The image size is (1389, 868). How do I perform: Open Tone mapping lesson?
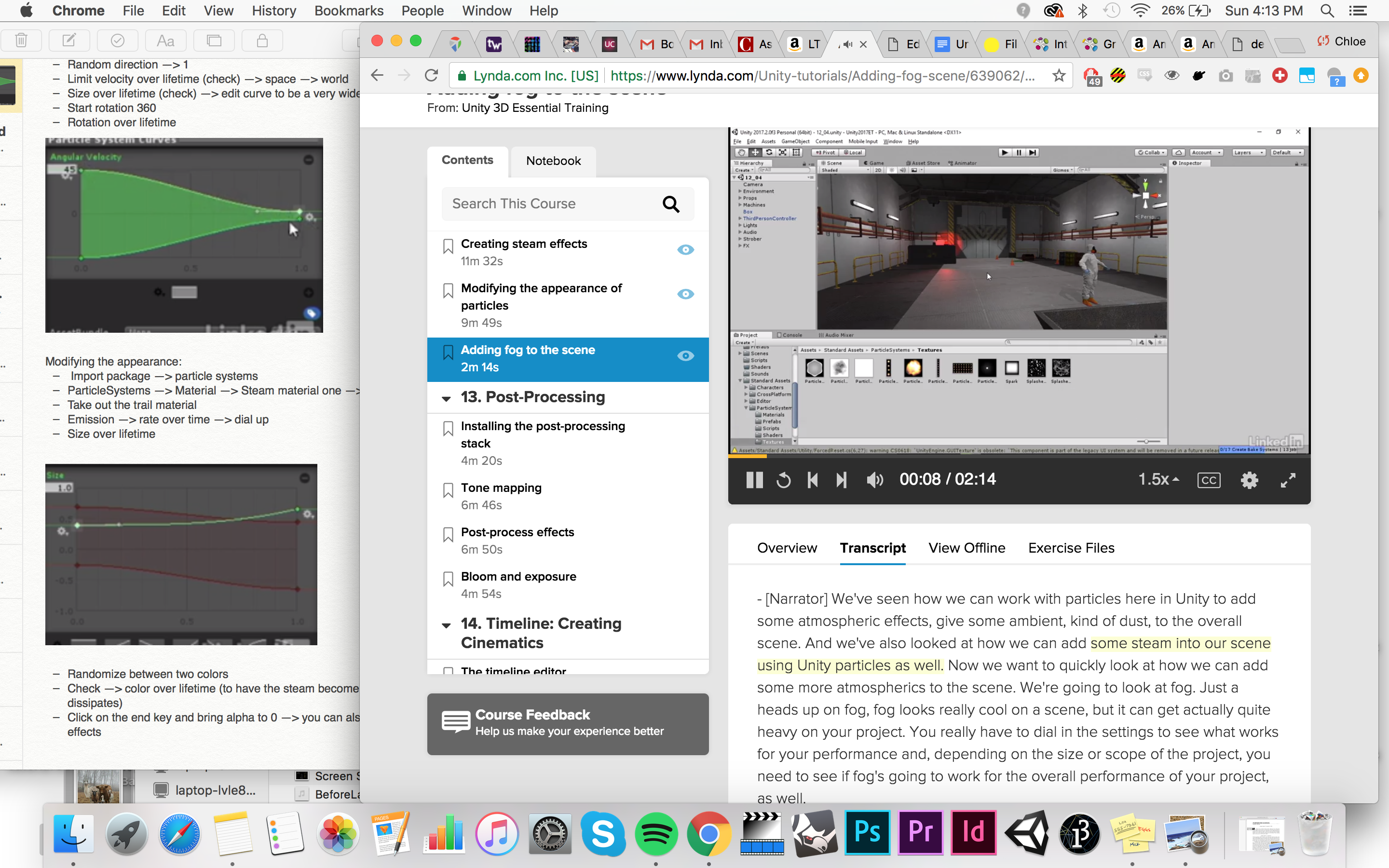pos(501,488)
